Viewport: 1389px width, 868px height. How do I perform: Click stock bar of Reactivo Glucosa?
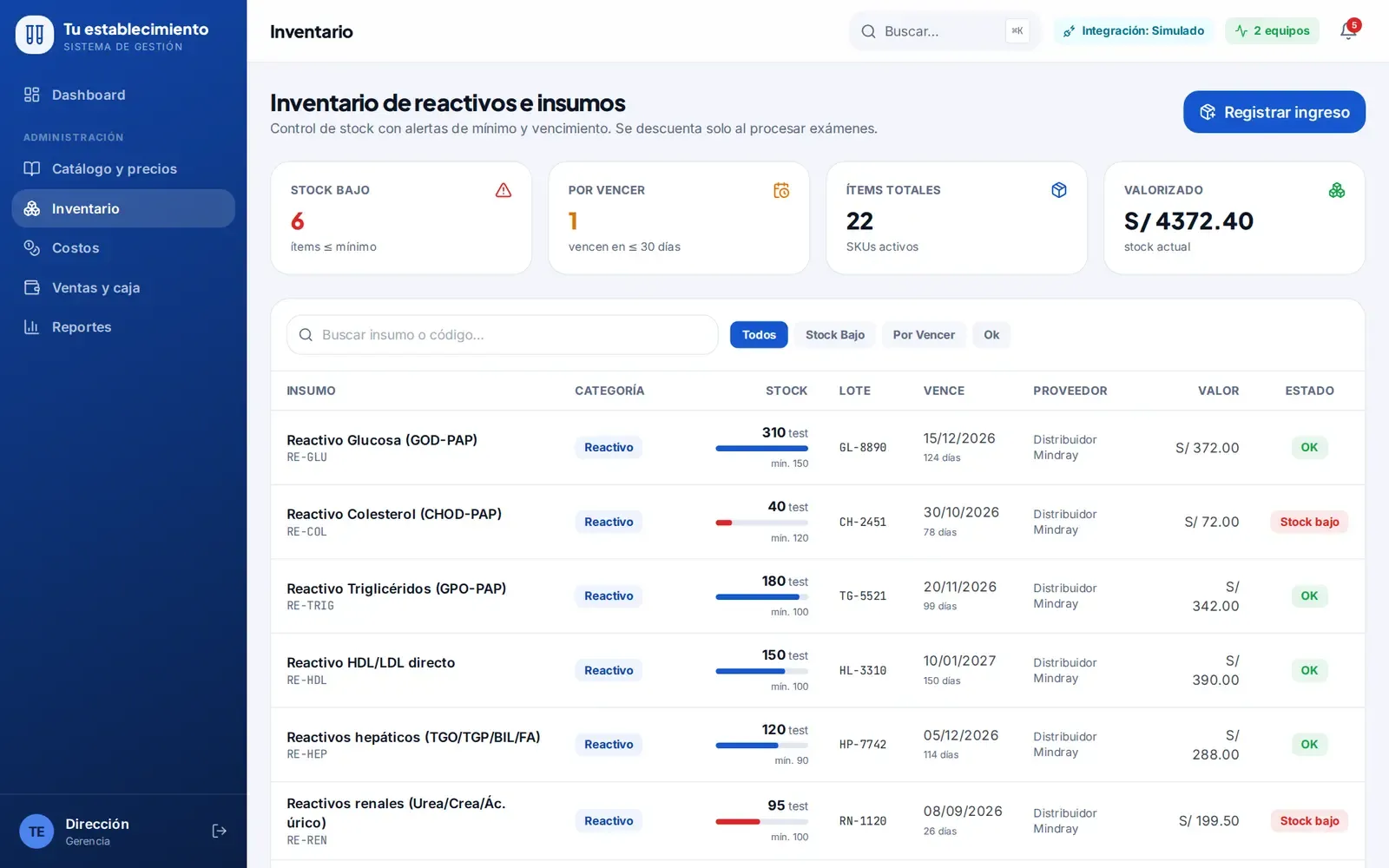tap(761, 449)
